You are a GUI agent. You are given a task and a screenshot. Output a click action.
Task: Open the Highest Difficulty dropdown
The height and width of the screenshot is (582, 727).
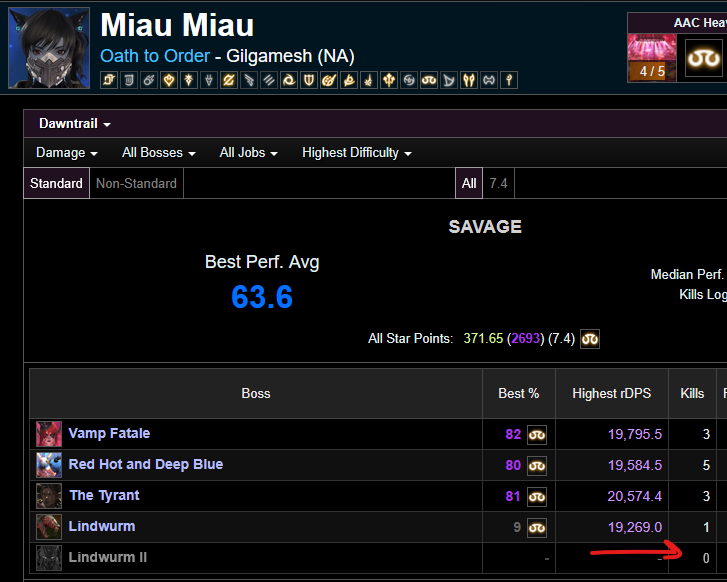tap(357, 153)
